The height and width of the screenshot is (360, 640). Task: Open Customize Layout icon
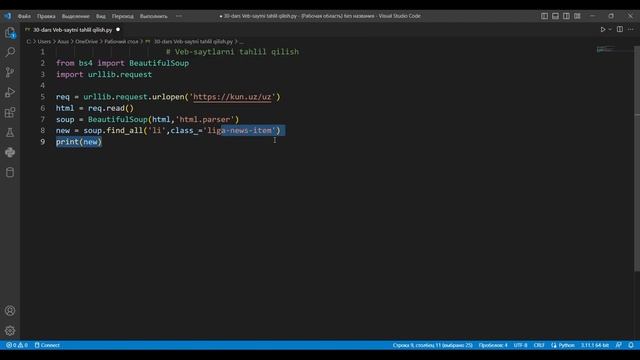click(x=577, y=16)
